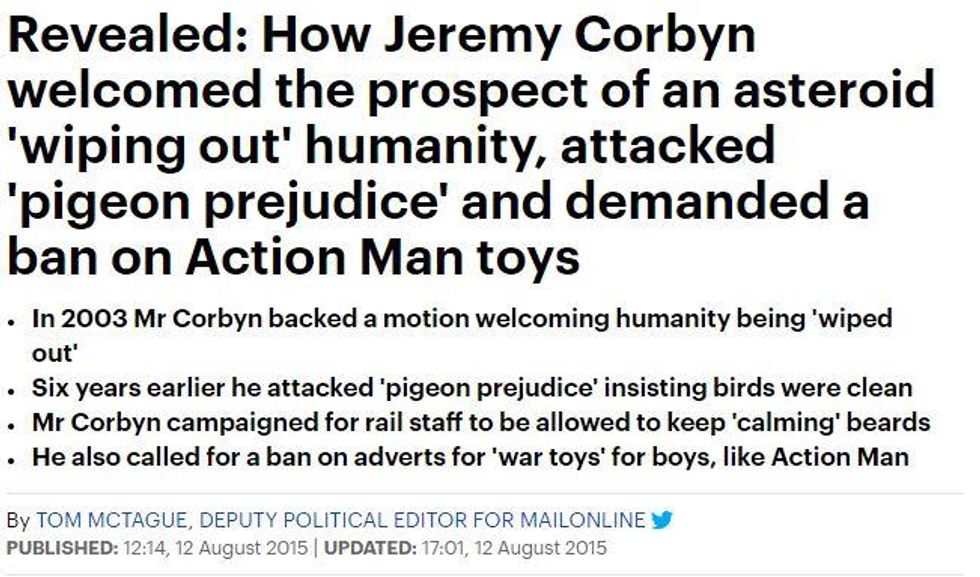This screenshot has height=577, width=980.
Task: Click the word 'By' before the author name
Action: click(18, 521)
